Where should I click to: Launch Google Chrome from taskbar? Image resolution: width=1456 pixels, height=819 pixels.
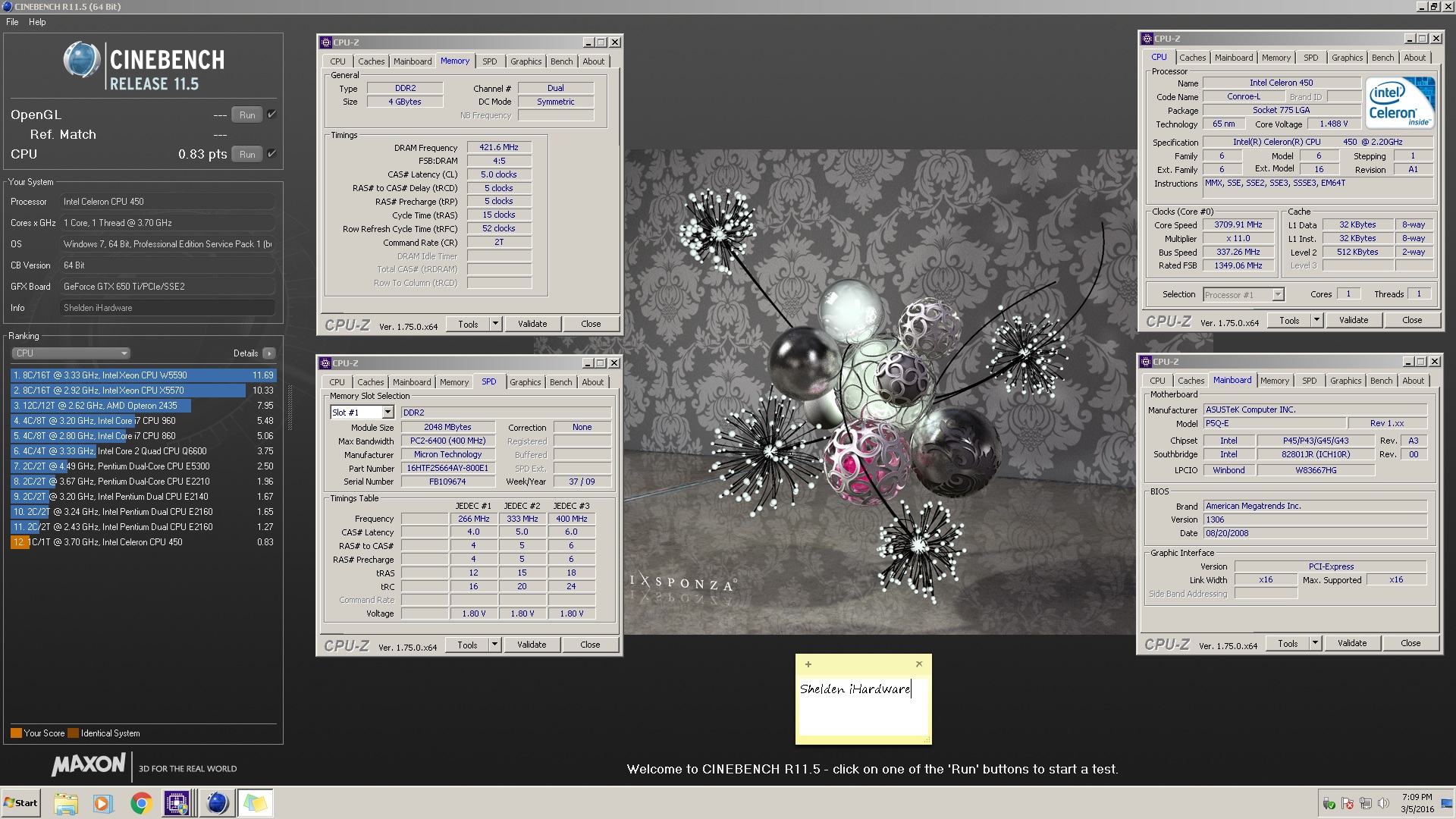pos(141,803)
